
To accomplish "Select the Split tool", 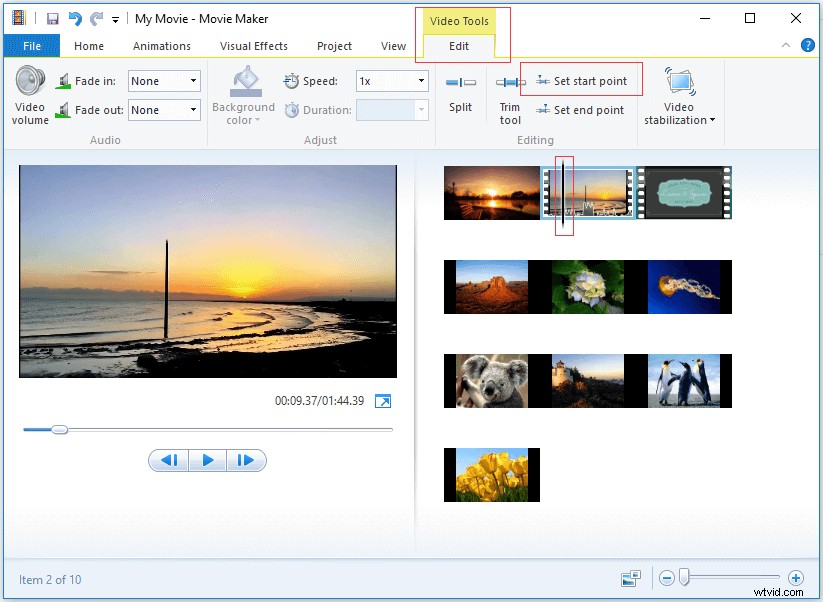I will 459,95.
